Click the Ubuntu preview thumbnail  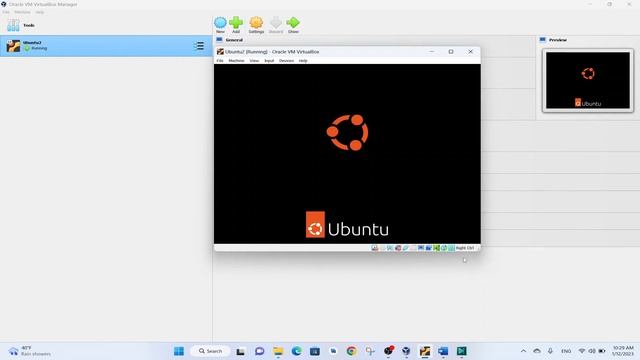coord(588,80)
